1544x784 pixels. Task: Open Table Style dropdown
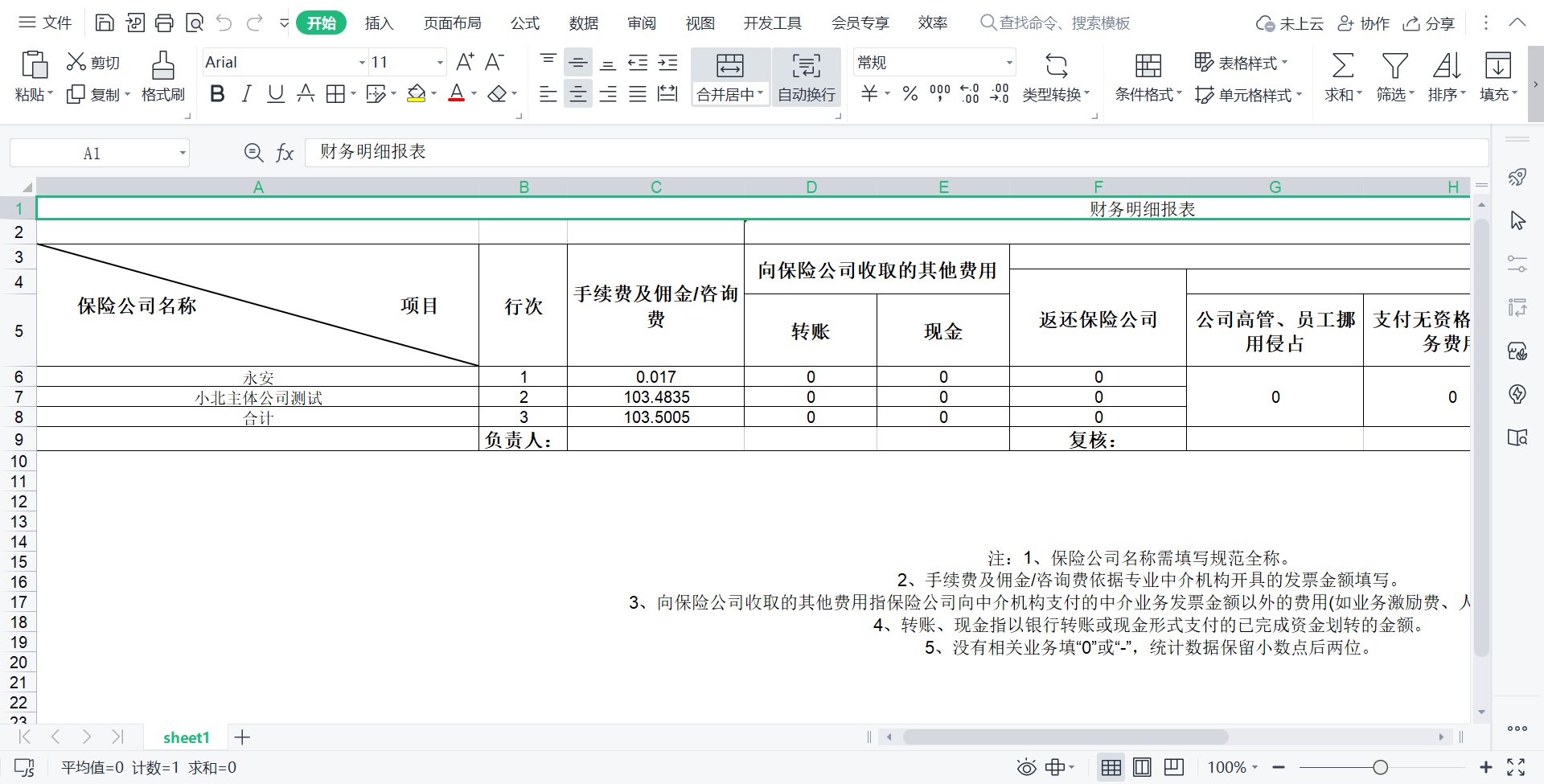(x=1241, y=62)
